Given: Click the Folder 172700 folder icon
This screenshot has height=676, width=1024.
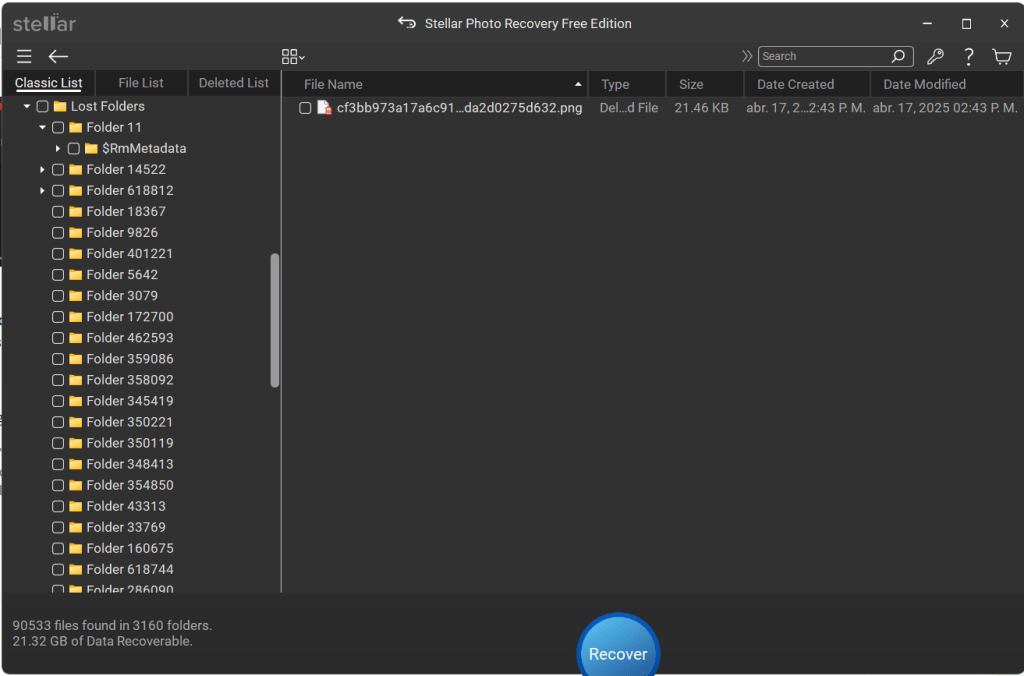Looking at the screenshot, I should pyautogui.click(x=76, y=317).
